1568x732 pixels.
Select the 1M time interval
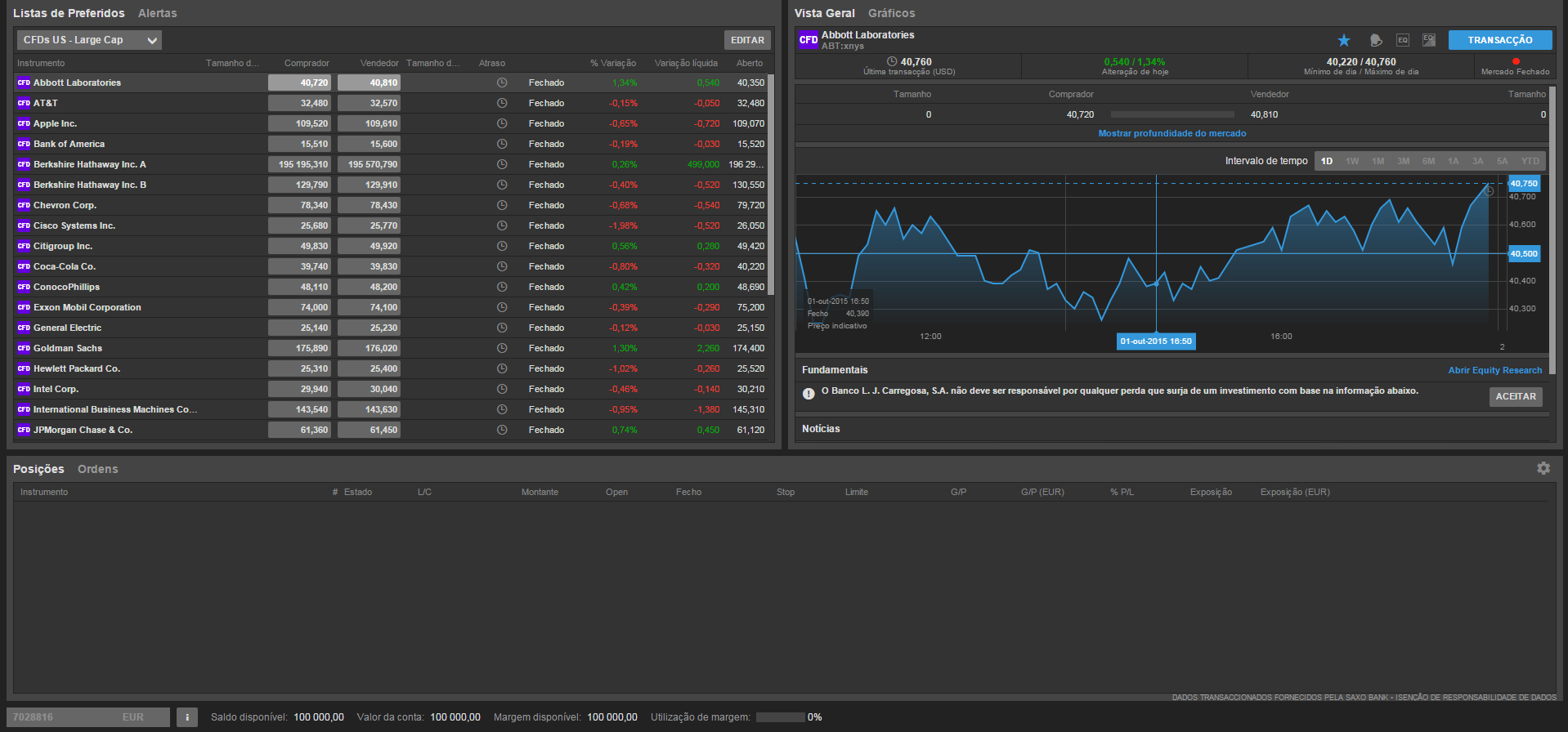[1378, 161]
